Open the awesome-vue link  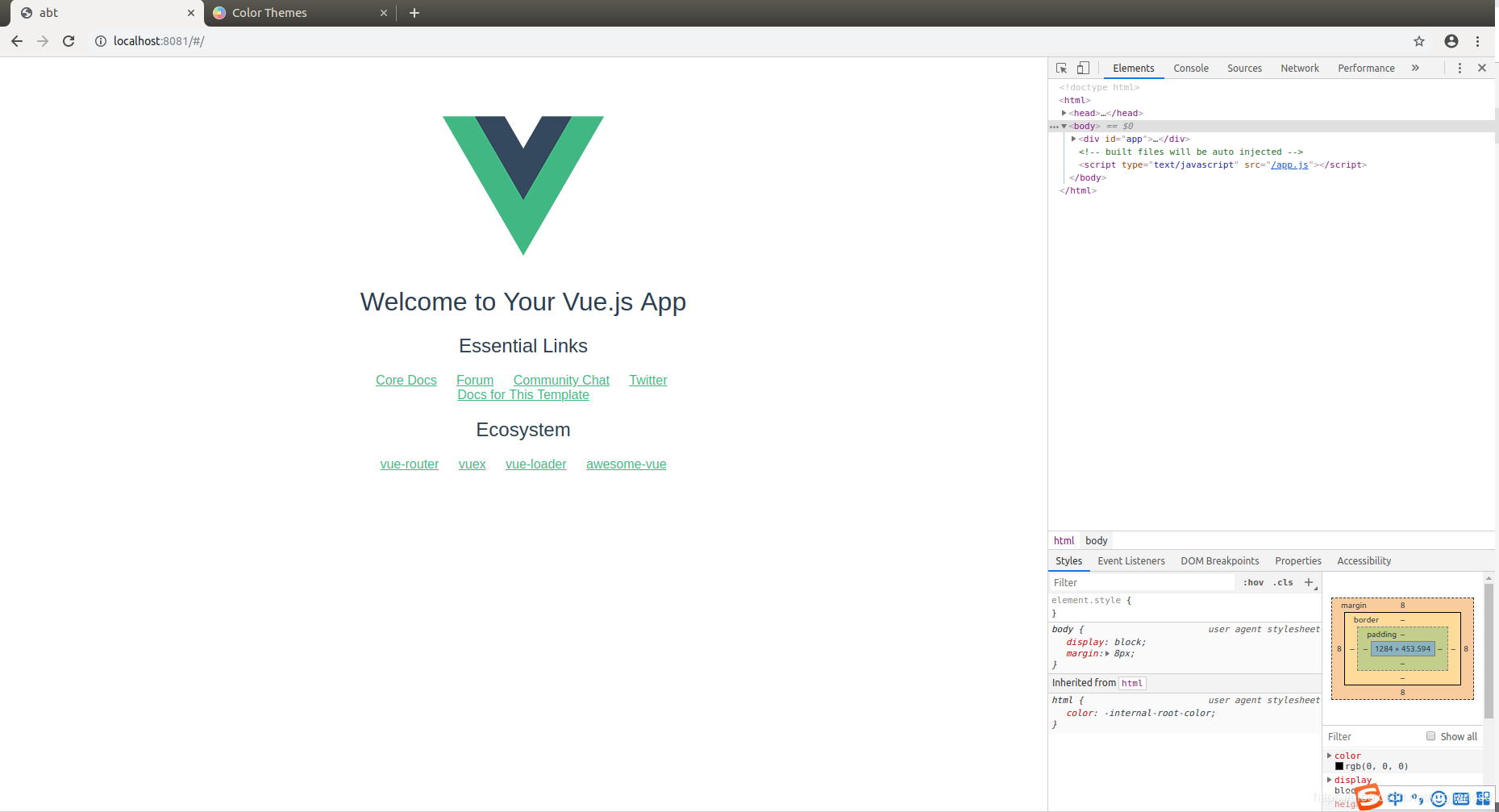click(x=627, y=464)
